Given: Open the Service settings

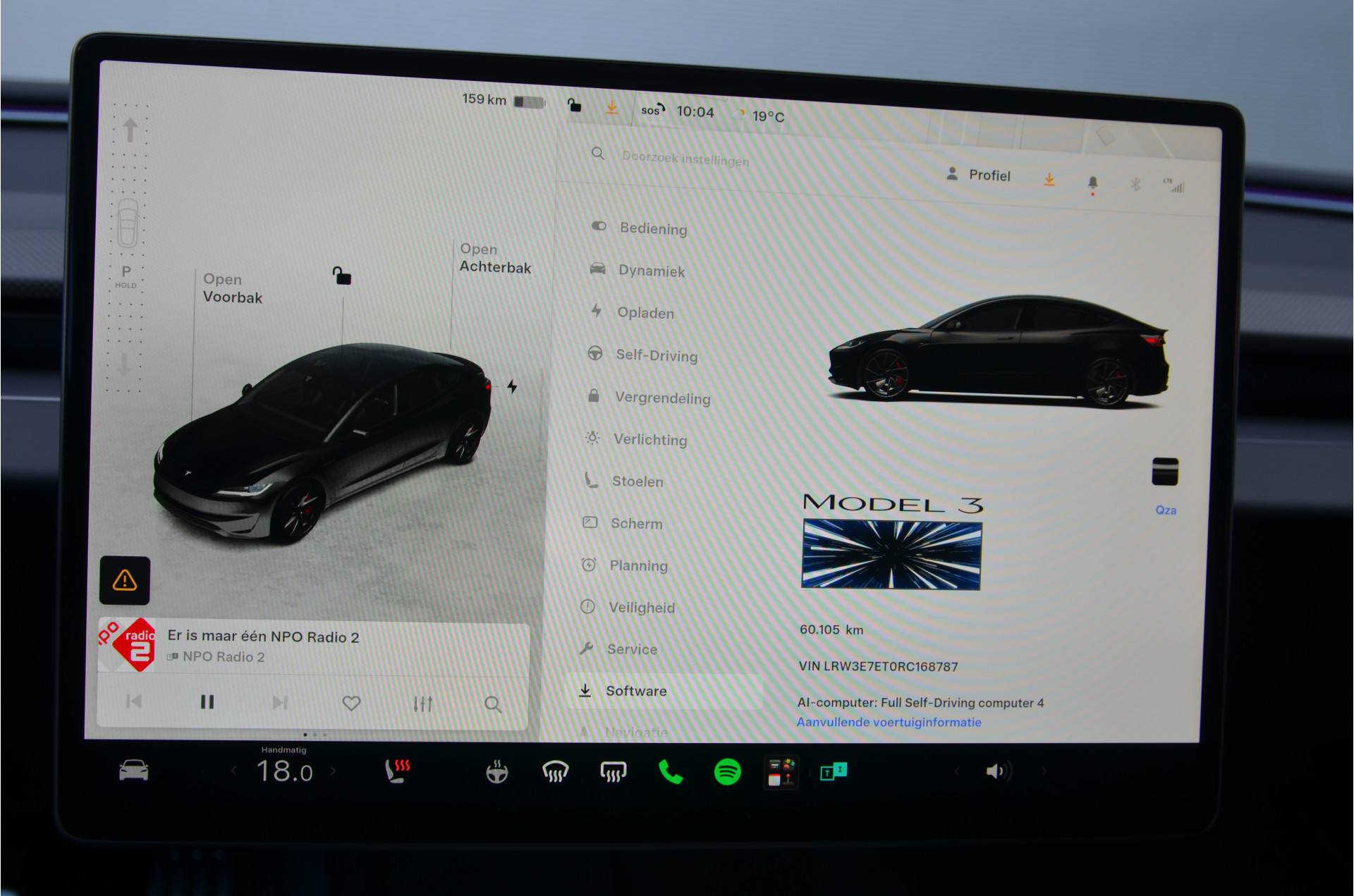Looking at the screenshot, I should (618, 649).
